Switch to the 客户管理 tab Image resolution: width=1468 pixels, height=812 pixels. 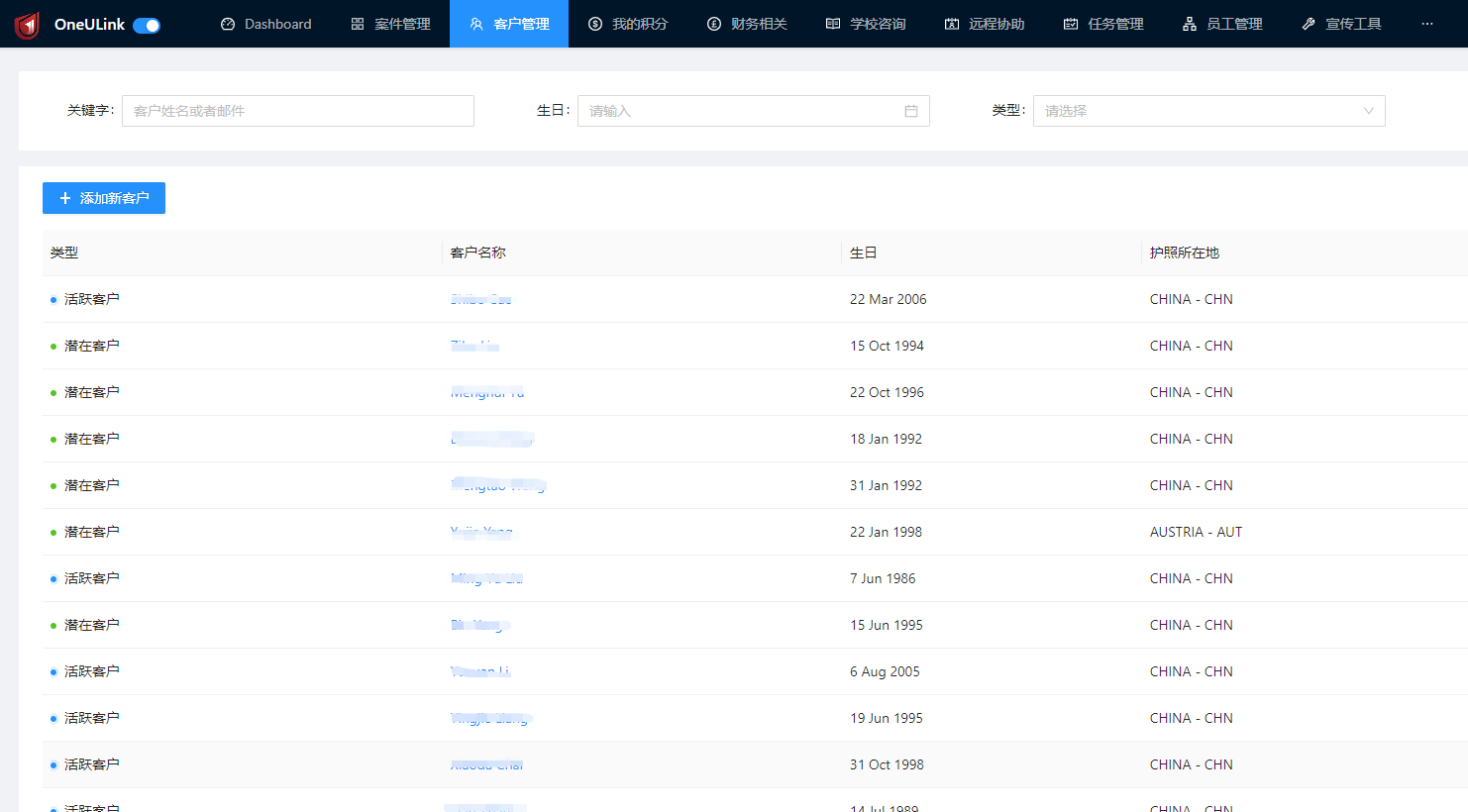509,24
